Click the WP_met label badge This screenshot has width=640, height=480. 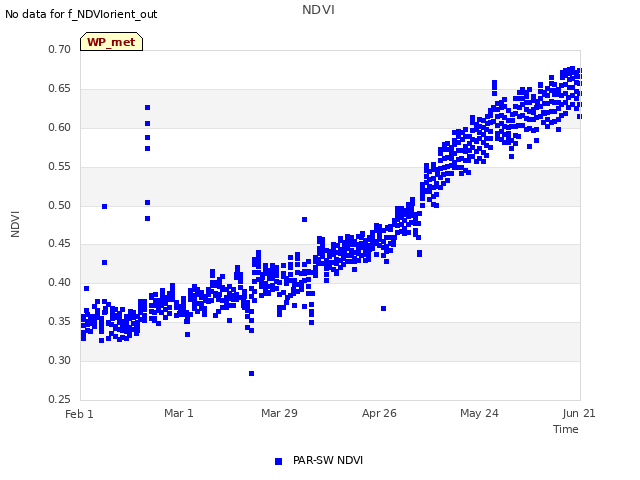[111, 42]
